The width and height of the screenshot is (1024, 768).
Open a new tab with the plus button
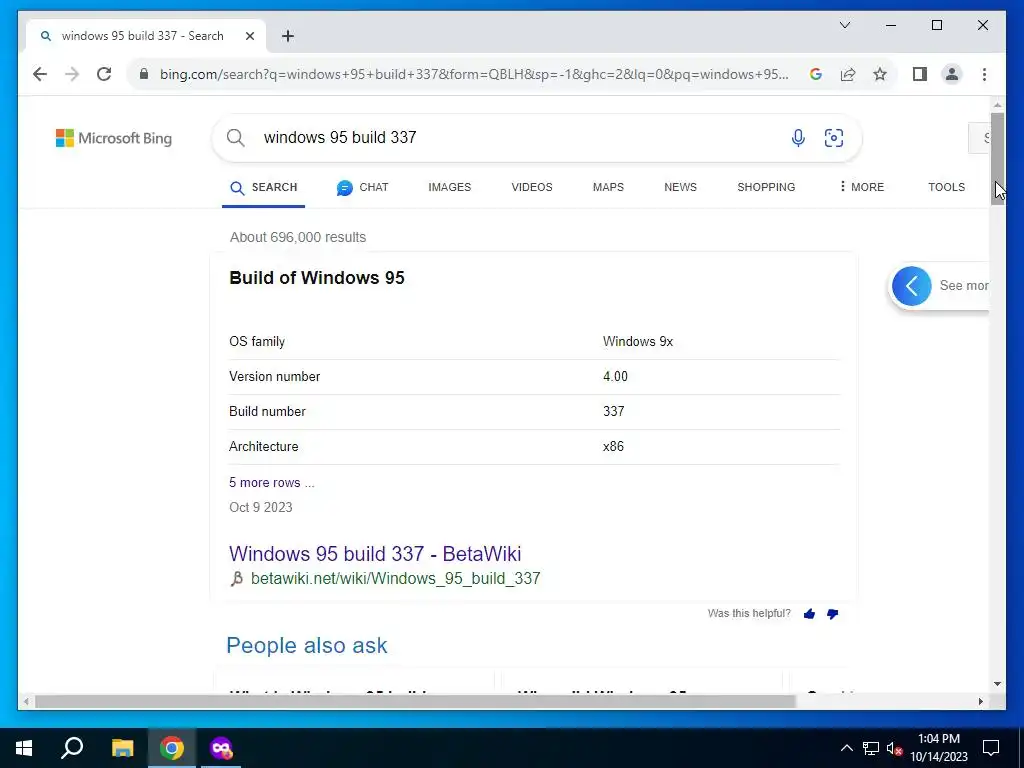click(x=288, y=36)
